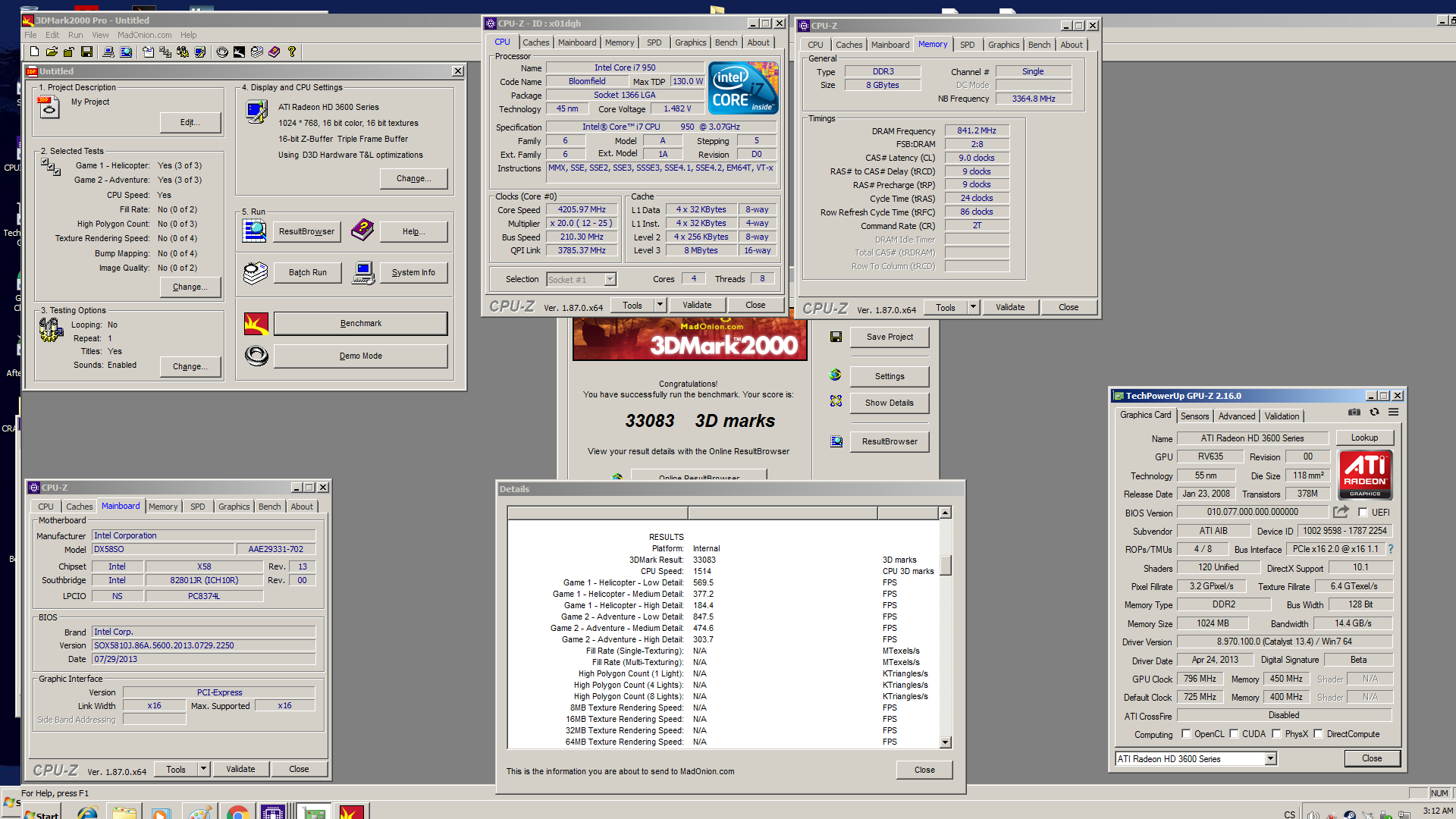Toggle the PhysX computing checkbox
The height and width of the screenshot is (819, 1456).
point(1276,734)
